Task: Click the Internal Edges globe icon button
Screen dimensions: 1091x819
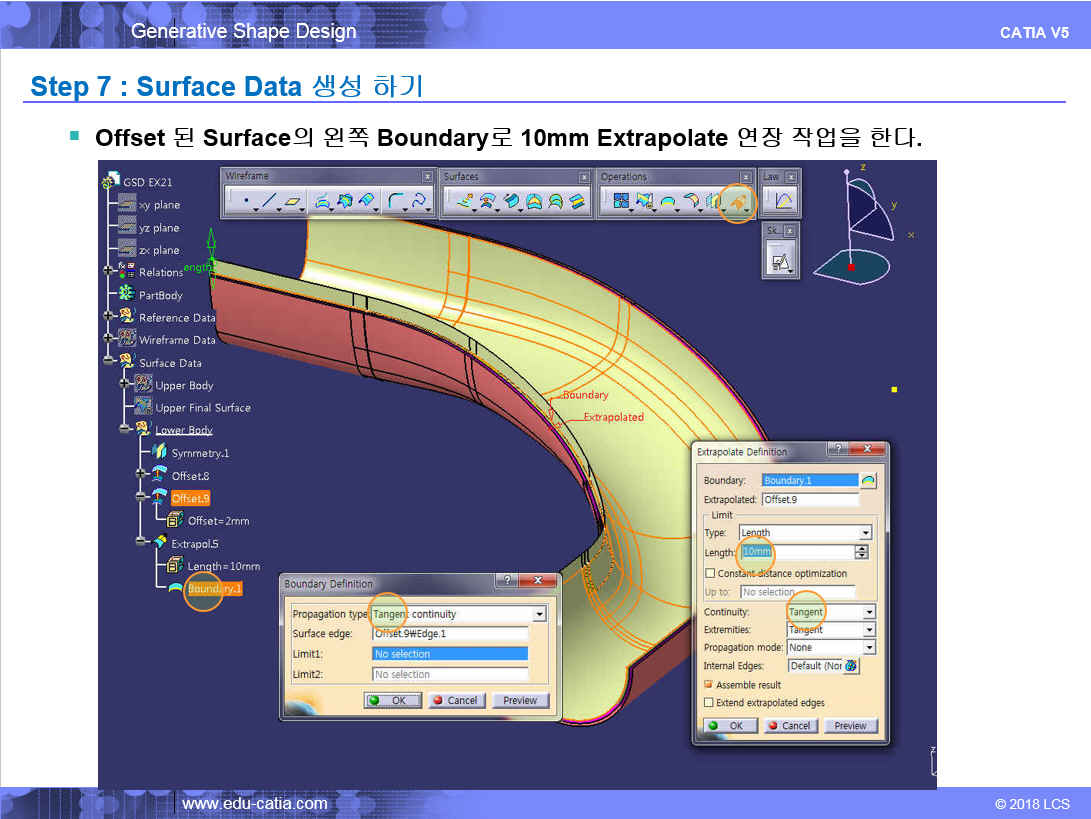Action: click(851, 666)
